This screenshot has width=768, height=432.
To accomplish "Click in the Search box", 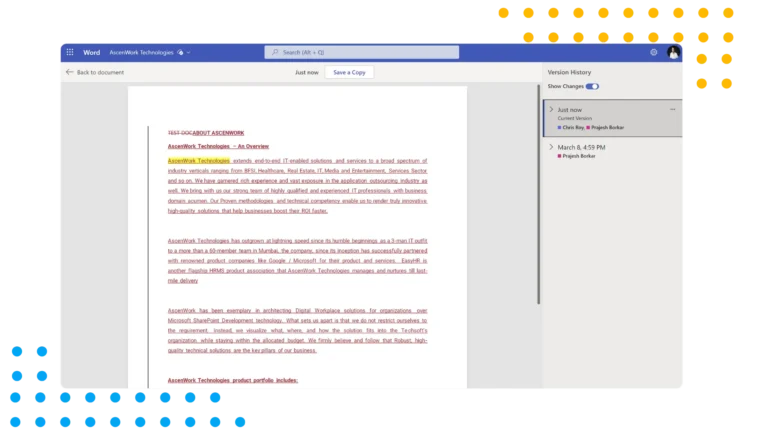I will pyautogui.click(x=361, y=52).
